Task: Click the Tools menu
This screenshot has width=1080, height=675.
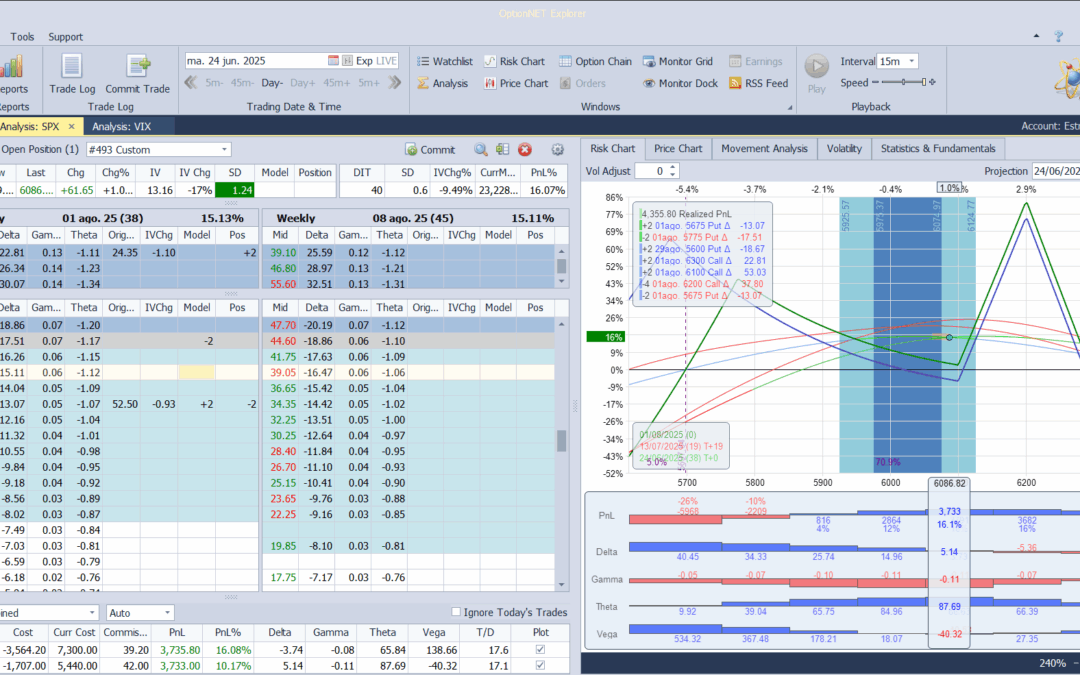Action: coord(22,37)
